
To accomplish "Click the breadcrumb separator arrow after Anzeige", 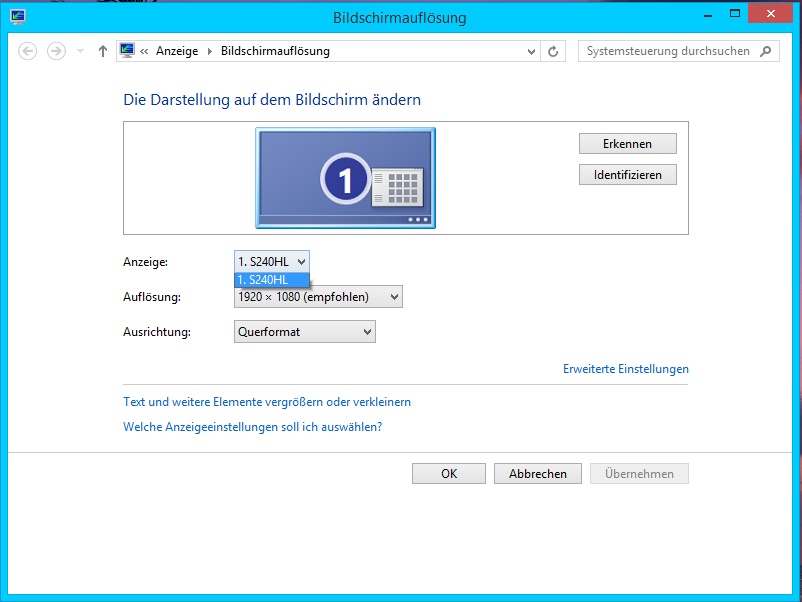I will tap(210, 51).
